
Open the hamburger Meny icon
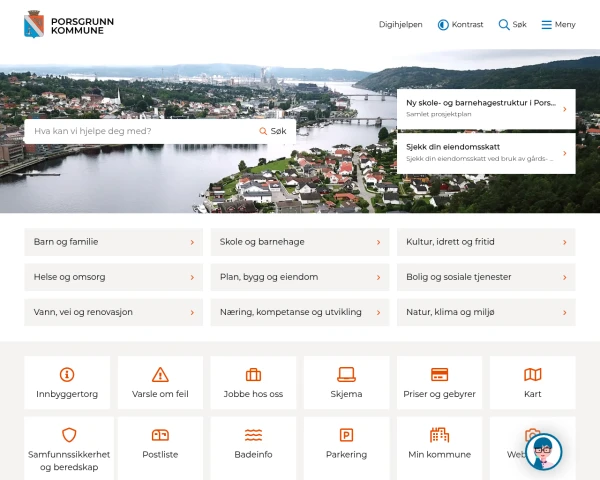pyautogui.click(x=546, y=25)
